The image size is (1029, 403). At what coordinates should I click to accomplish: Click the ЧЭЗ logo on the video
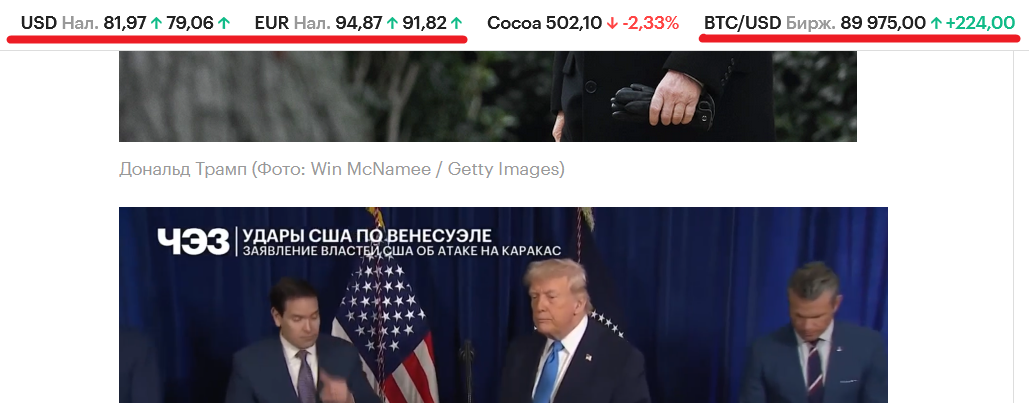click(x=193, y=242)
